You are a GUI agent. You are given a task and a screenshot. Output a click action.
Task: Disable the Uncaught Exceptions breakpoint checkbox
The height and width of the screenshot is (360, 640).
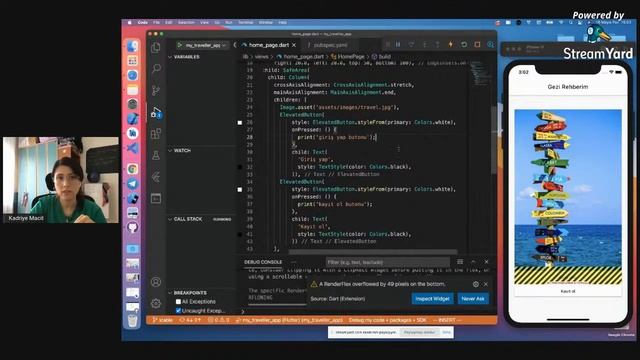(178, 311)
